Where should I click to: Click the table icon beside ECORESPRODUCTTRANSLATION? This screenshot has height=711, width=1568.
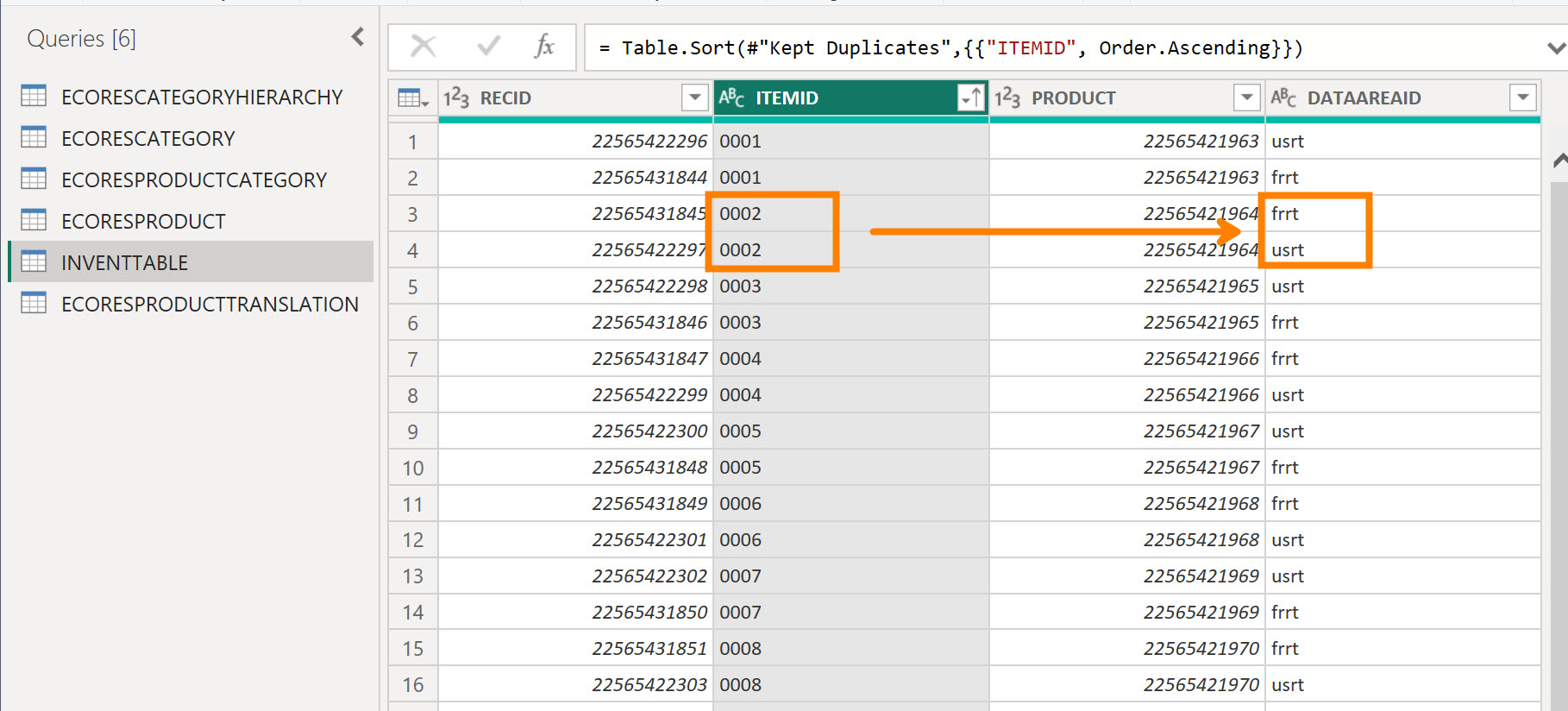pyautogui.click(x=34, y=303)
